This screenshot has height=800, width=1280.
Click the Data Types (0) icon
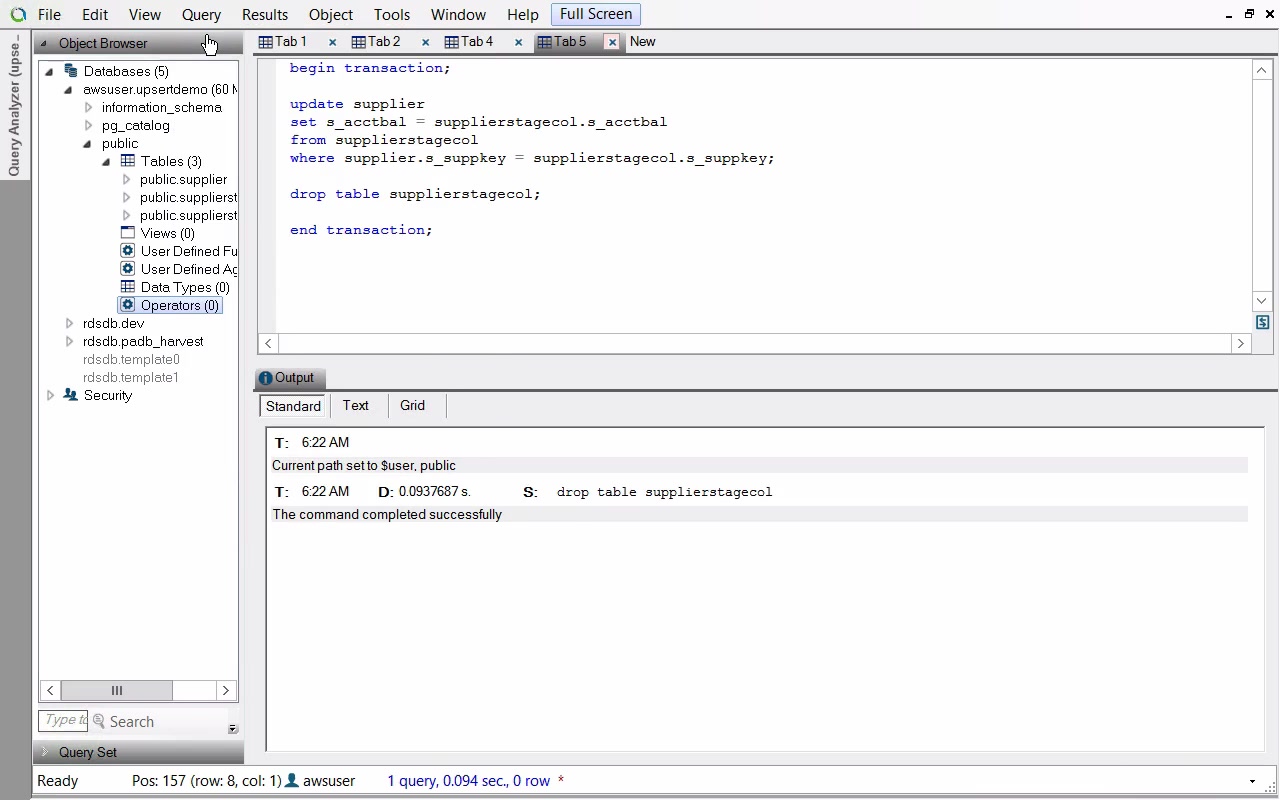pyautogui.click(x=128, y=287)
